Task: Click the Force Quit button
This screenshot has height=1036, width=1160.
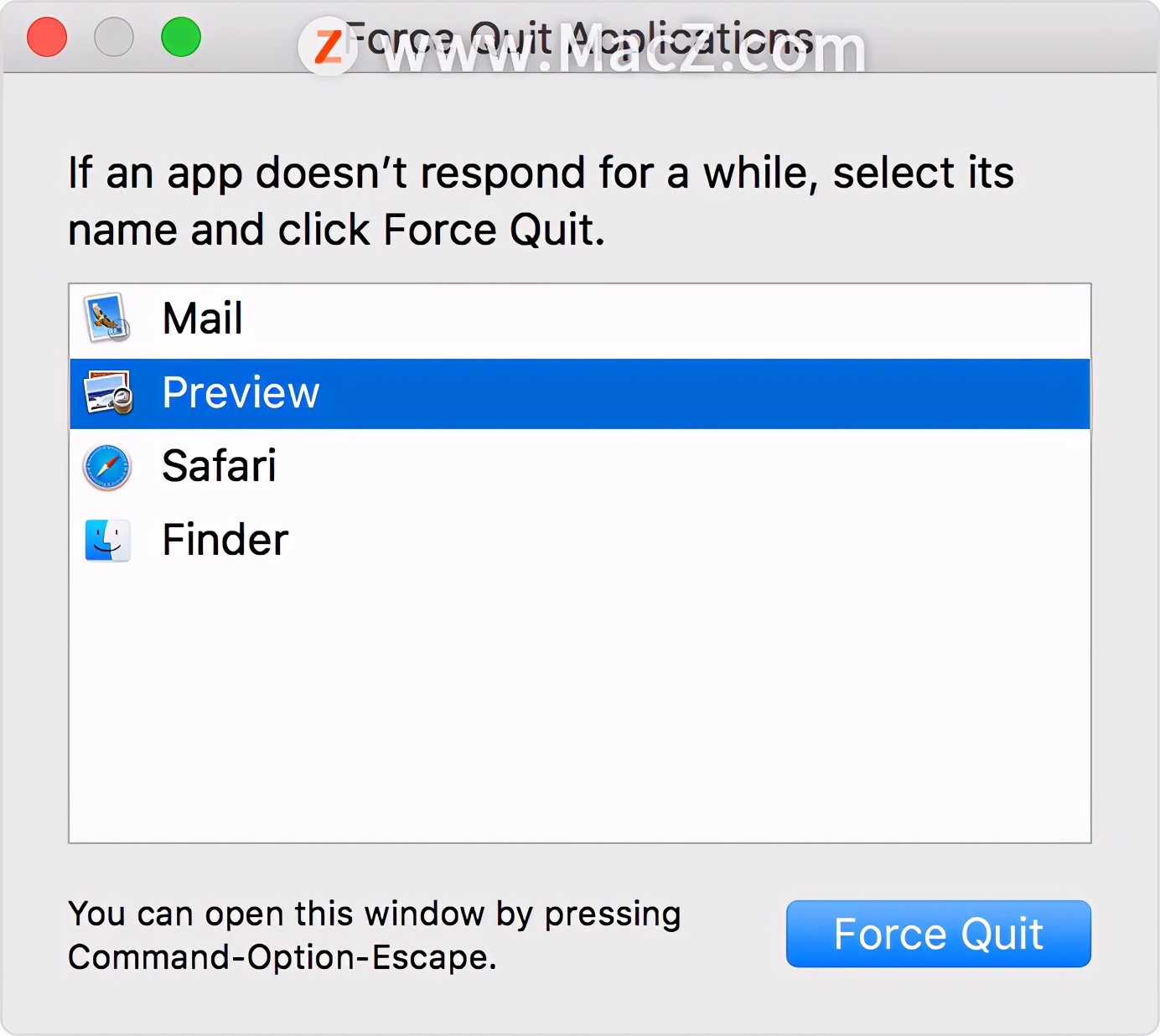Action: point(939,934)
